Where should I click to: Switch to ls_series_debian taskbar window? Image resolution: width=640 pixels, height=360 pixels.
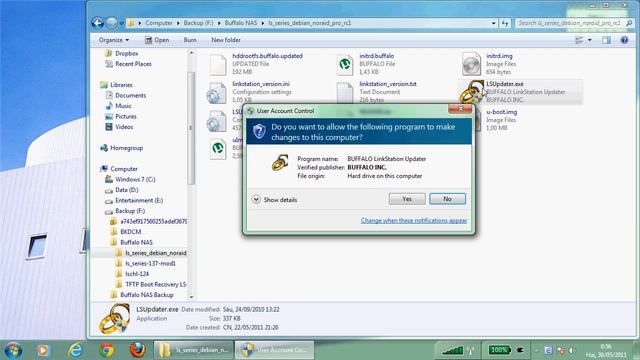pyautogui.click(x=193, y=350)
